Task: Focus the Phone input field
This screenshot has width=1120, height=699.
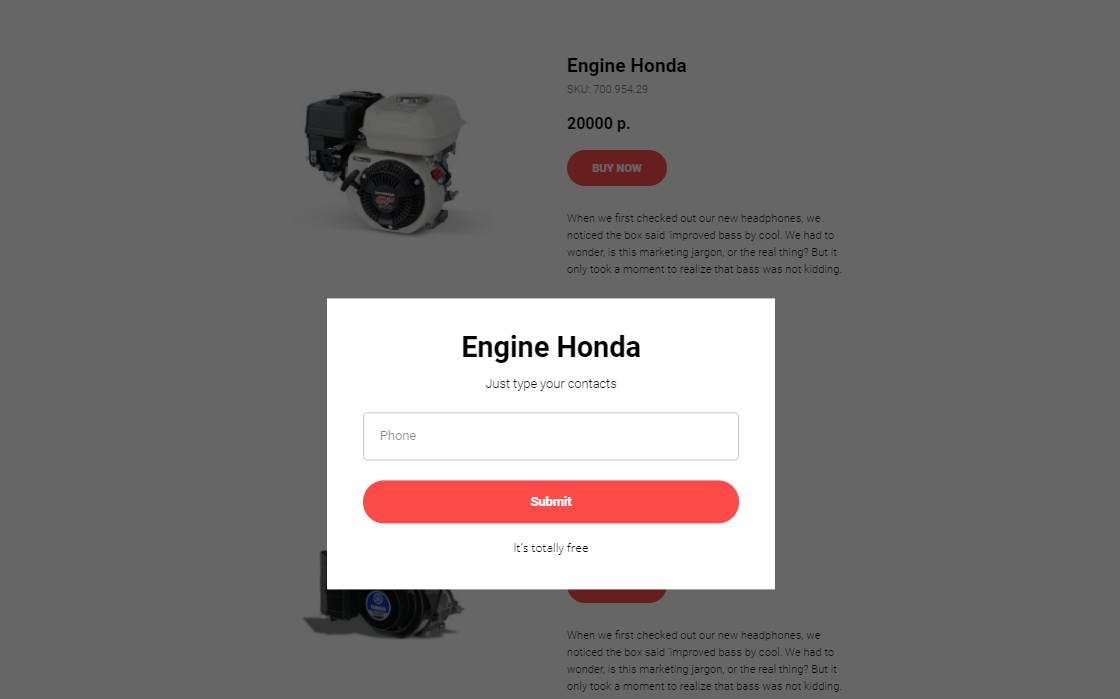Action: [x=551, y=436]
